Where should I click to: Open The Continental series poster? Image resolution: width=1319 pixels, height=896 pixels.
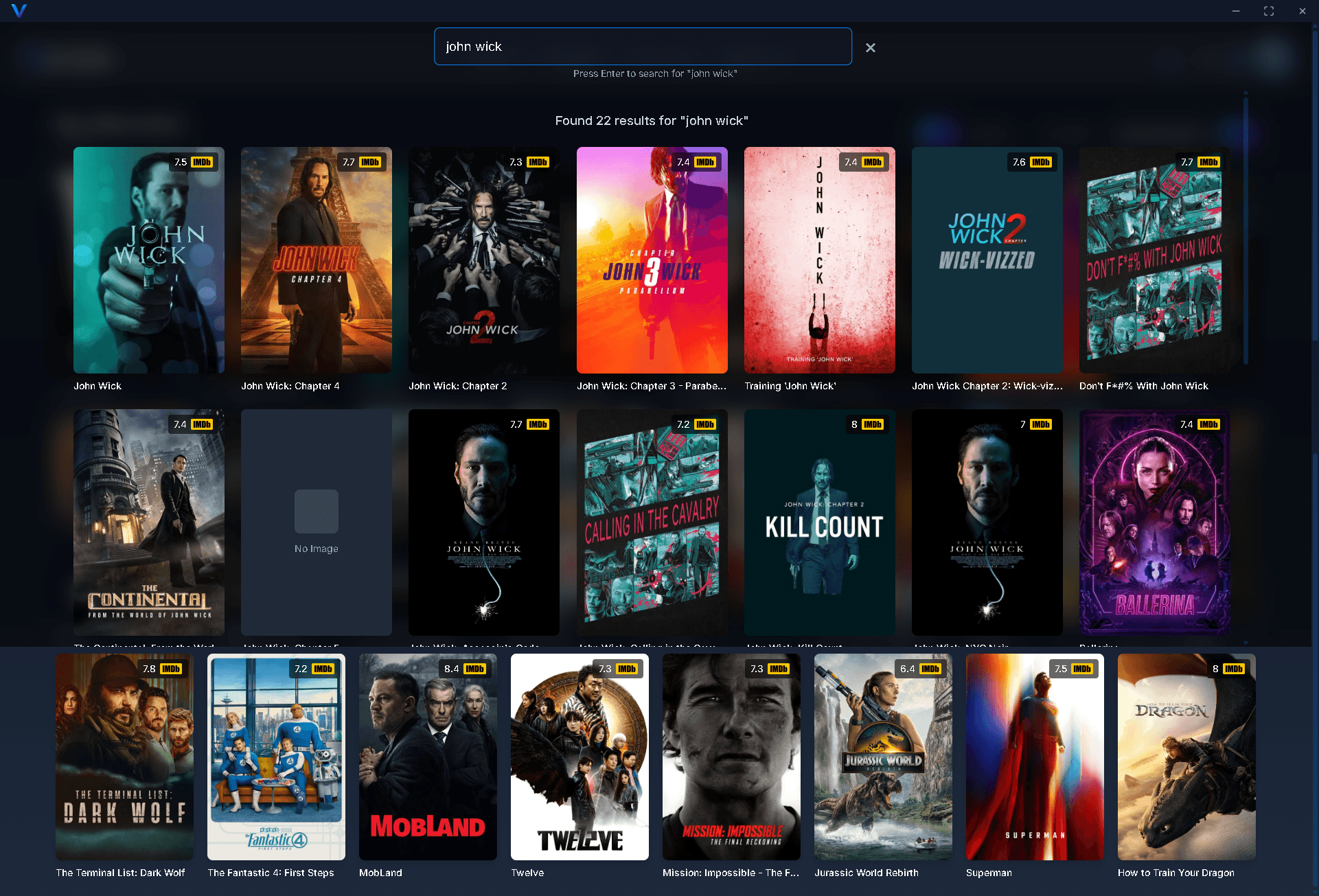pyautogui.click(x=148, y=522)
